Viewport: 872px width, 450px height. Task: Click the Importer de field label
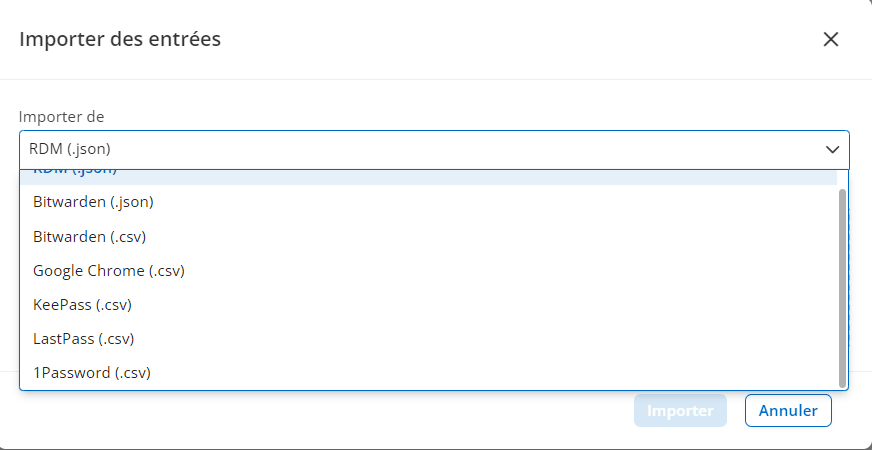coord(62,117)
